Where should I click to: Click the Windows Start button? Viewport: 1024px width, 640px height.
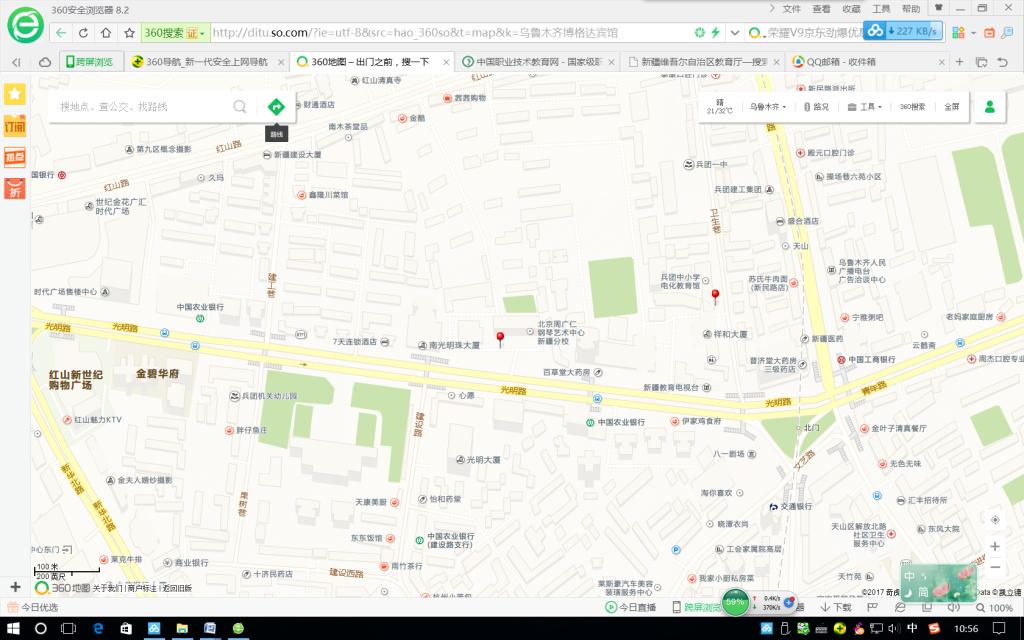(x=14, y=628)
